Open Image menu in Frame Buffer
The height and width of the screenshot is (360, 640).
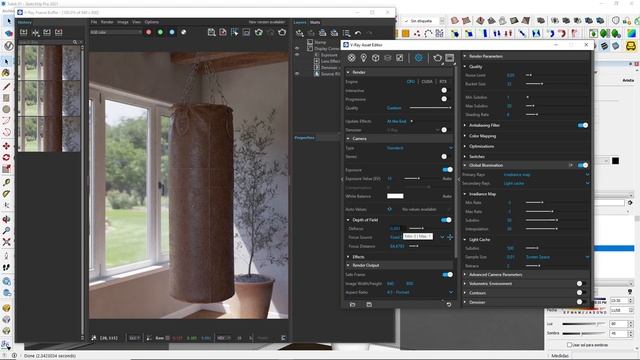click(x=123, y=22)
